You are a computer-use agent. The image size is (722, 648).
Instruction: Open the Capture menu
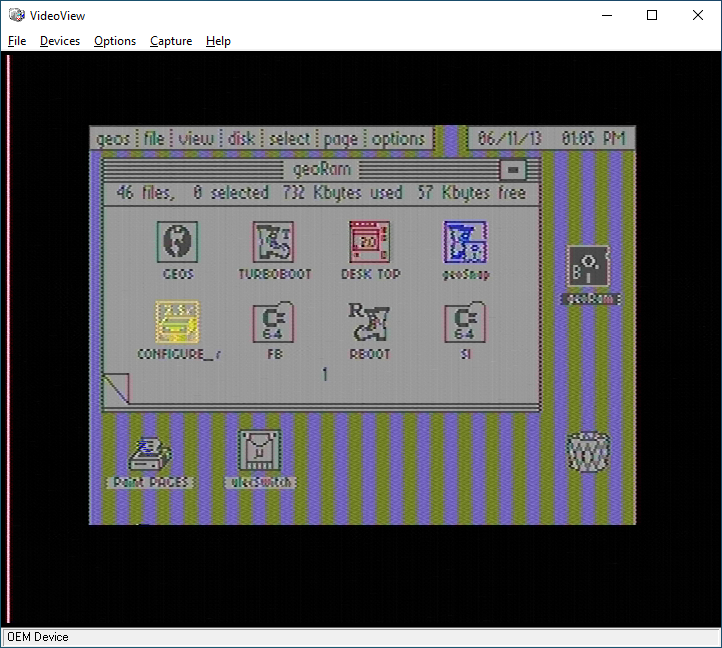point(171,41)
